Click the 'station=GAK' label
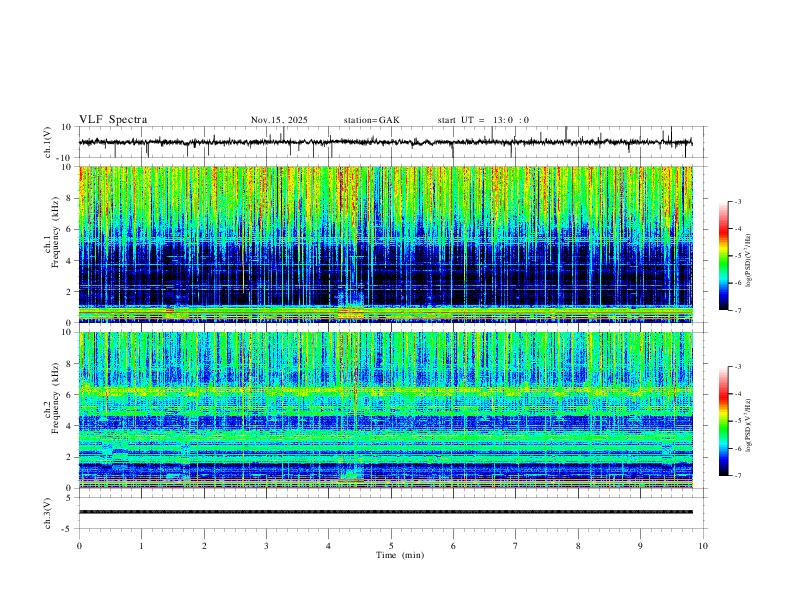792x612 pixels. [371, 120]
